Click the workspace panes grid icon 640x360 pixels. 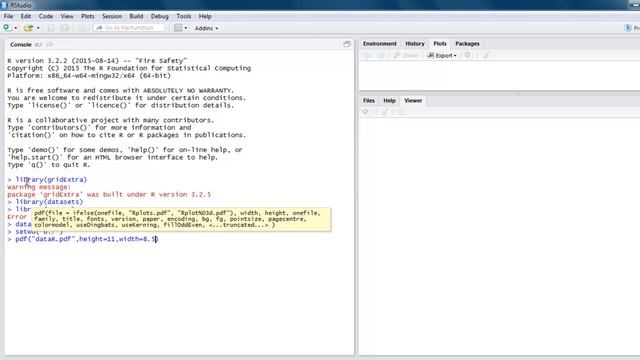(x=178, y=28)
